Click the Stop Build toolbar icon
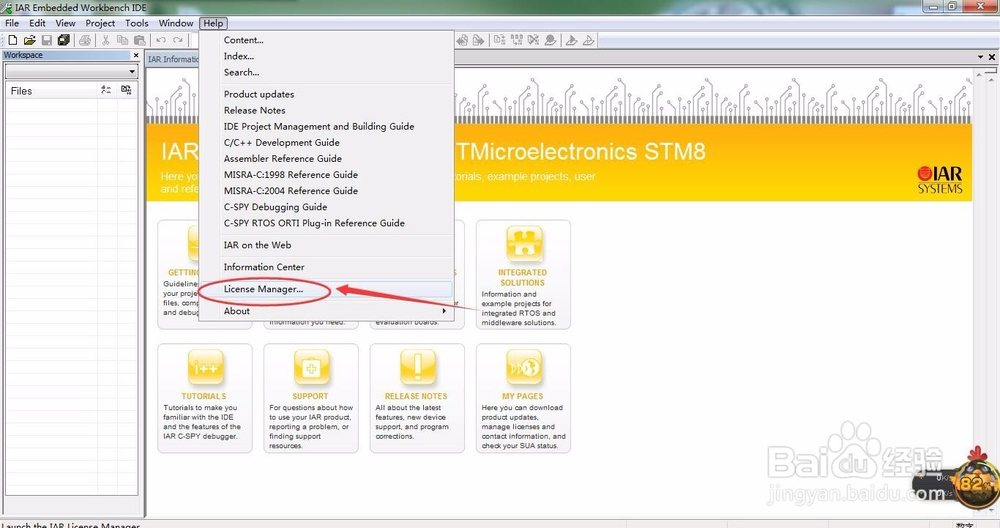The height and width of the screenshot is (528, 1000). click(533, 40)
